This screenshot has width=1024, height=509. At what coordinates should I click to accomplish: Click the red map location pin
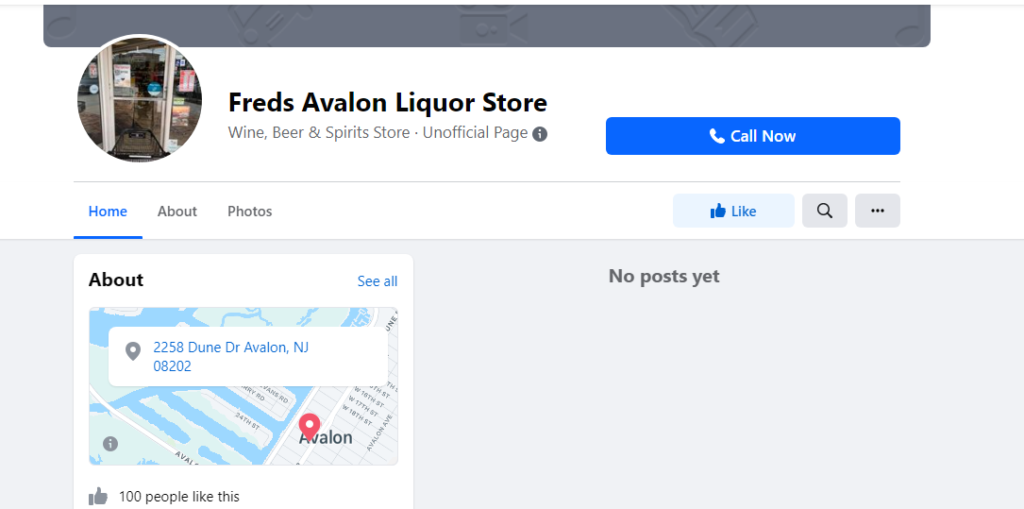click(x=309, y=425)
